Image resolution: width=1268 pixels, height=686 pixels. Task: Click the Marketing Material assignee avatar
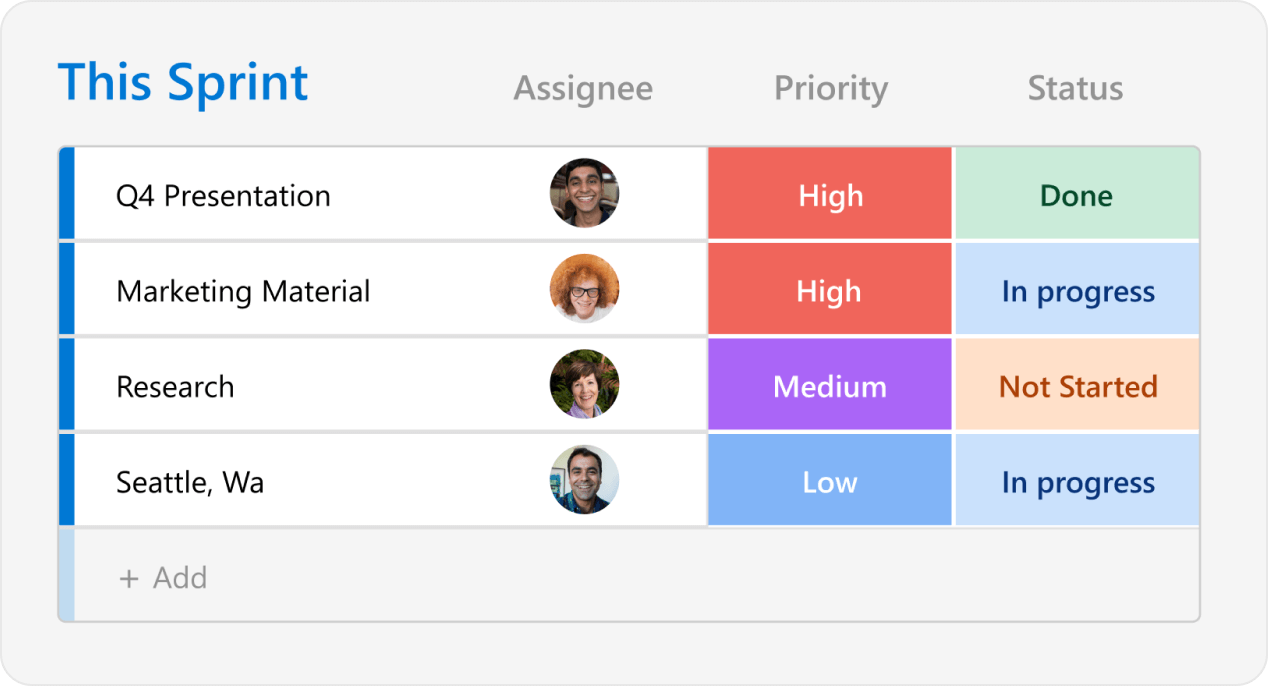[583, 287]
